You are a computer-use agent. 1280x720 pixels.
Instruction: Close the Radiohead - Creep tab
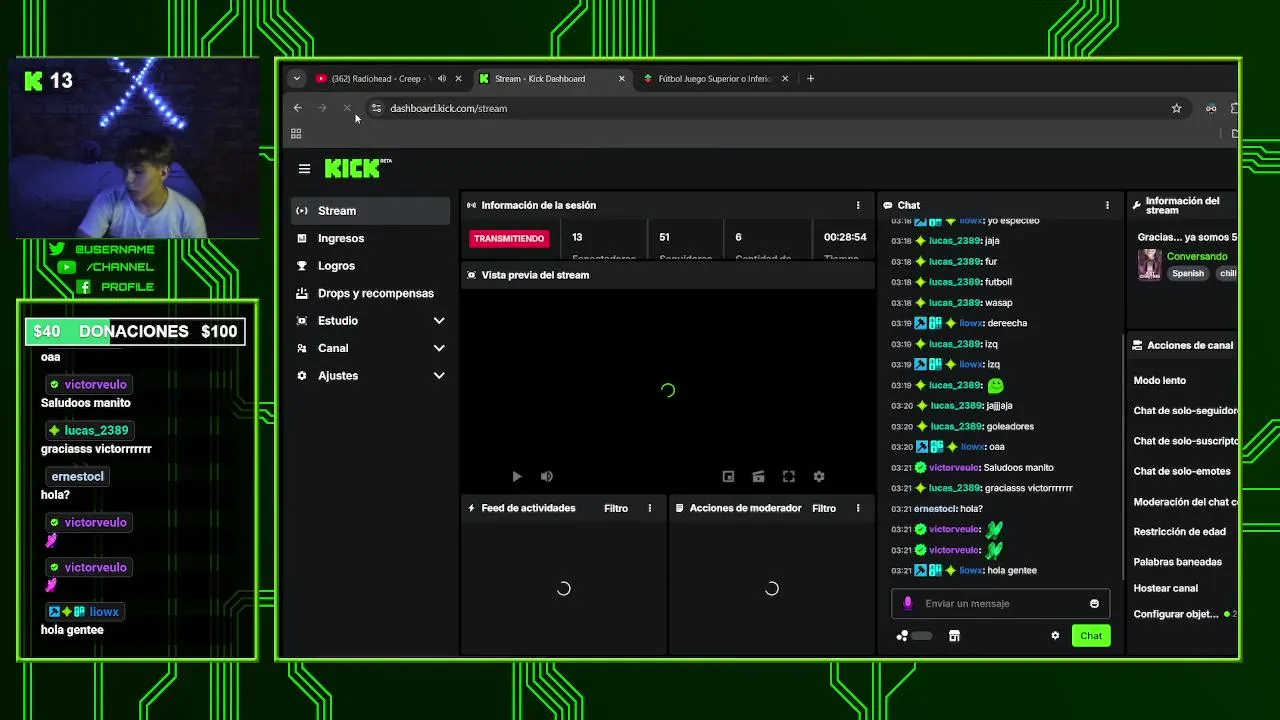(458, 78)
